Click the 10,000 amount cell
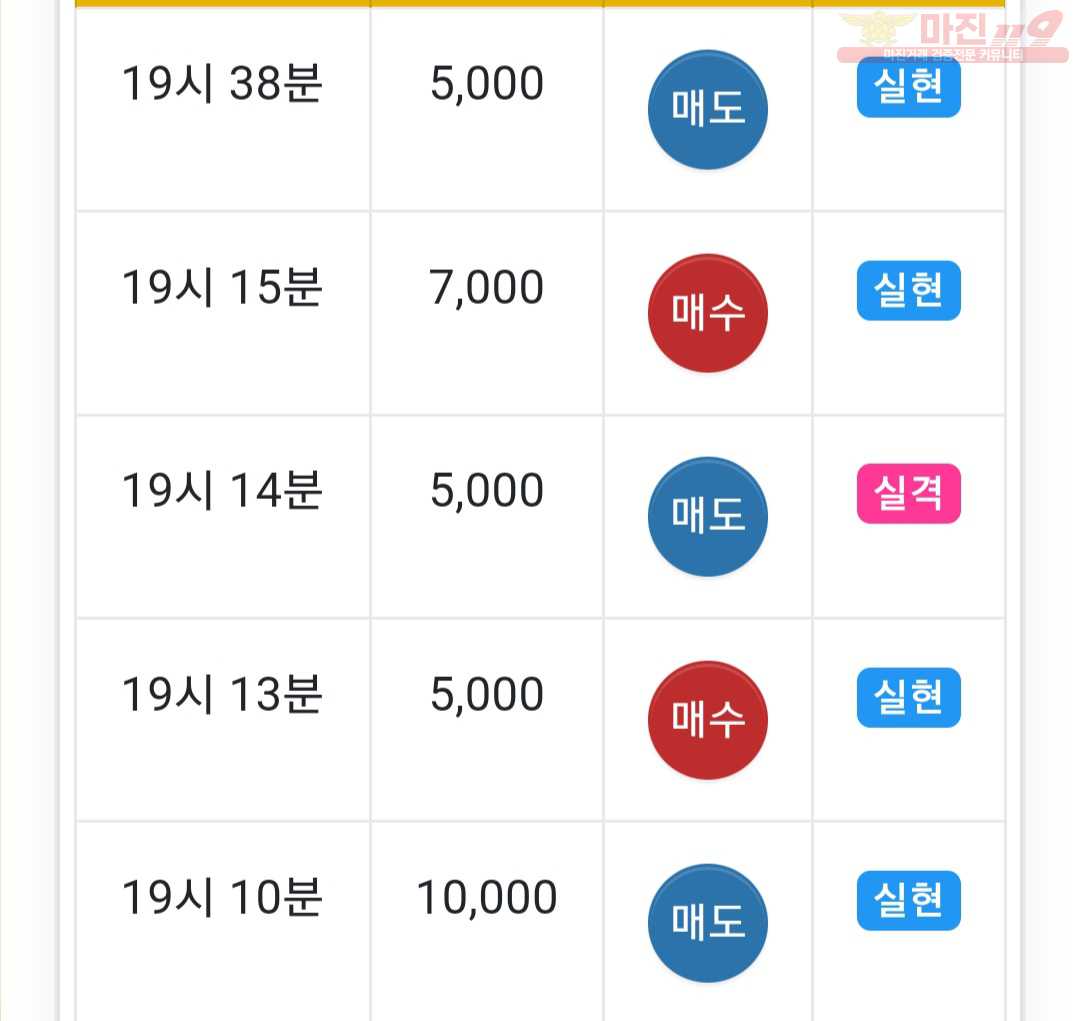Screen dimensions: 1080x1021 point(486,898)
